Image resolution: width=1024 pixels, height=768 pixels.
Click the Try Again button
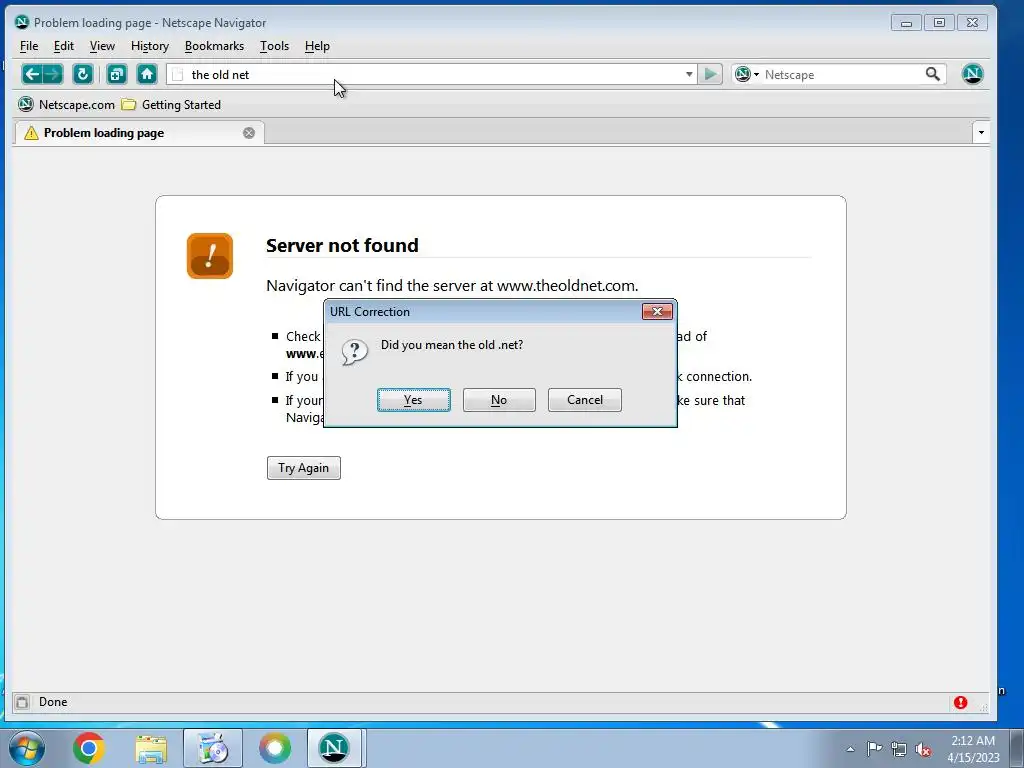(x=304, y=468)
